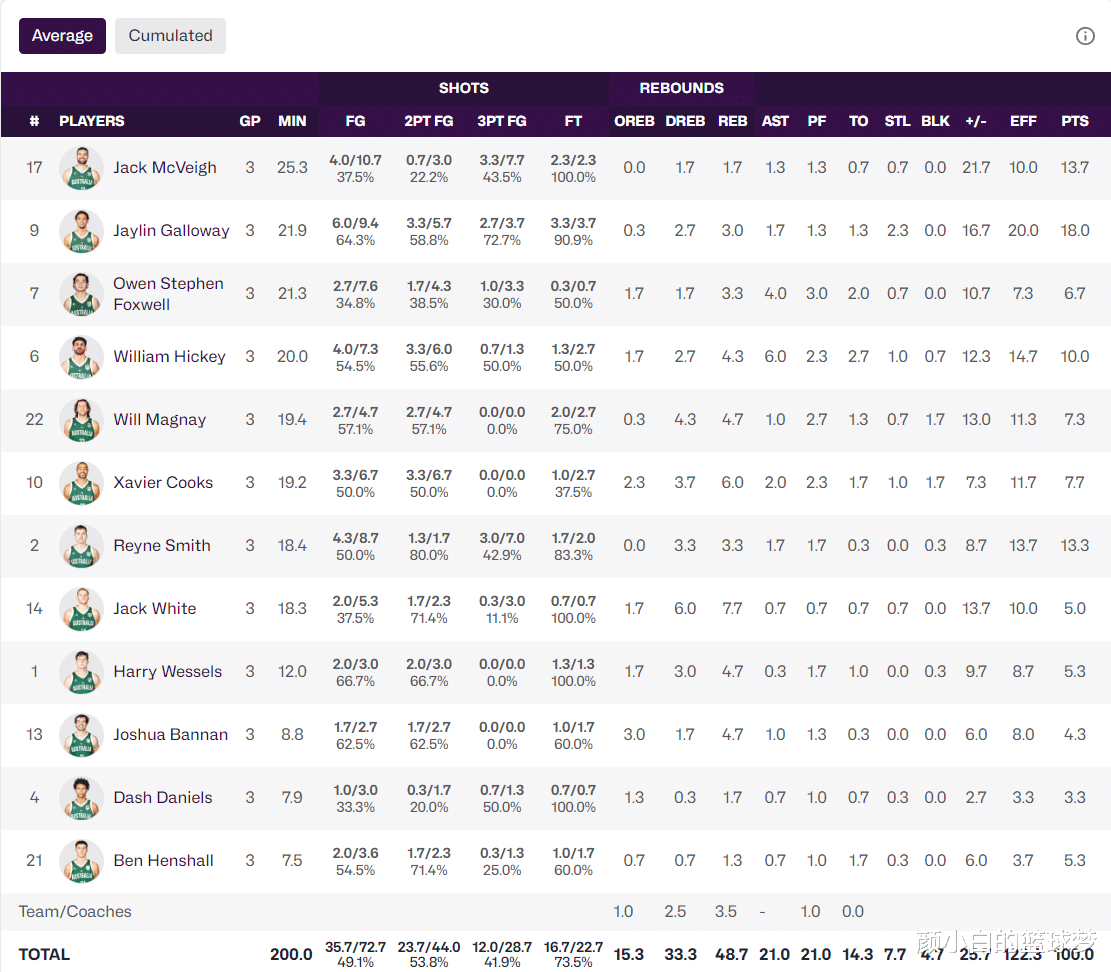Open Dash Daniels' player photo
This screenshot has width=1111, height=972.
coord(81,798)
